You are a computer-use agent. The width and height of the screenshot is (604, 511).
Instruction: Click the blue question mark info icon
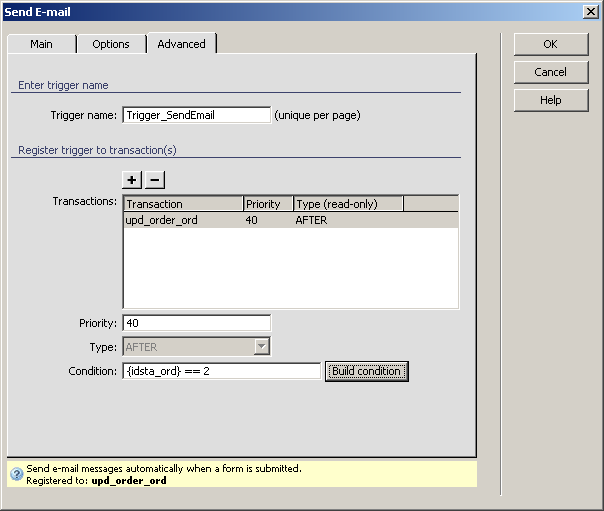[16, 474]
